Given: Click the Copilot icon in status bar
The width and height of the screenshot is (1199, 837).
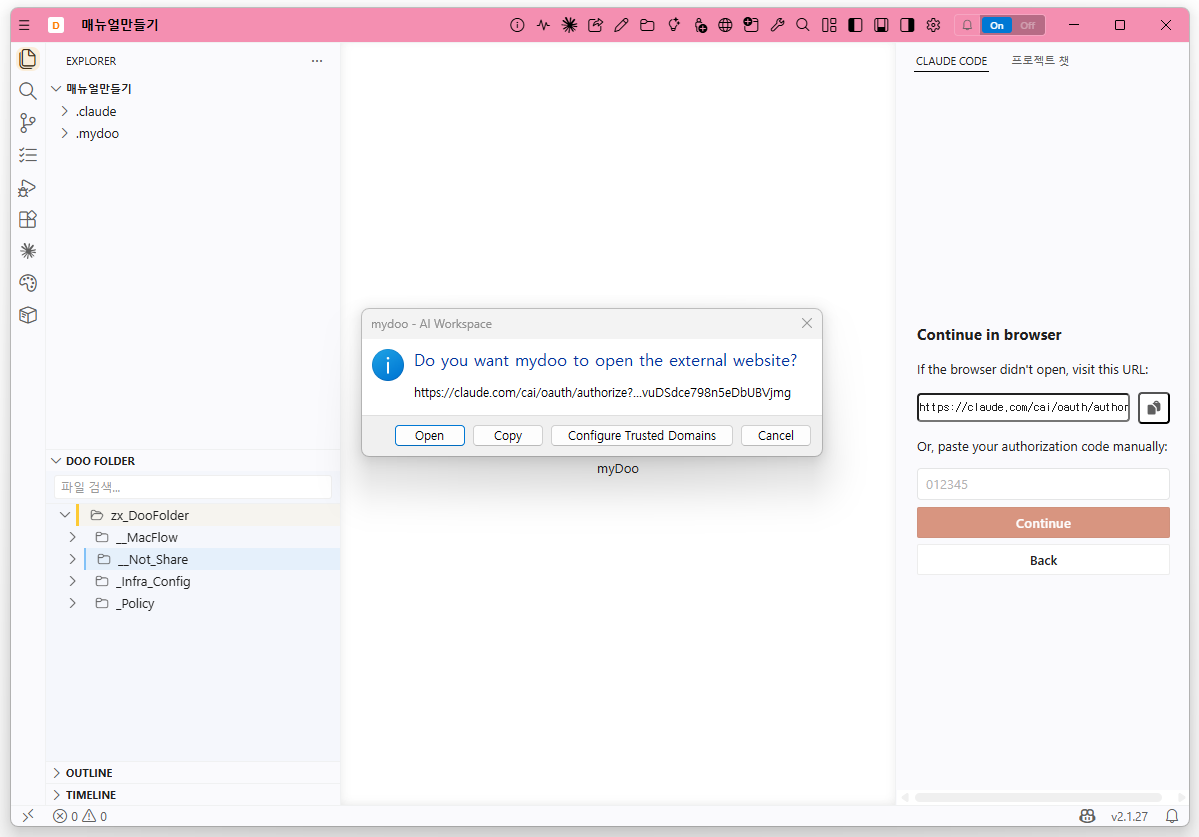Looking at the screenshot, I should pos(1087,816).
